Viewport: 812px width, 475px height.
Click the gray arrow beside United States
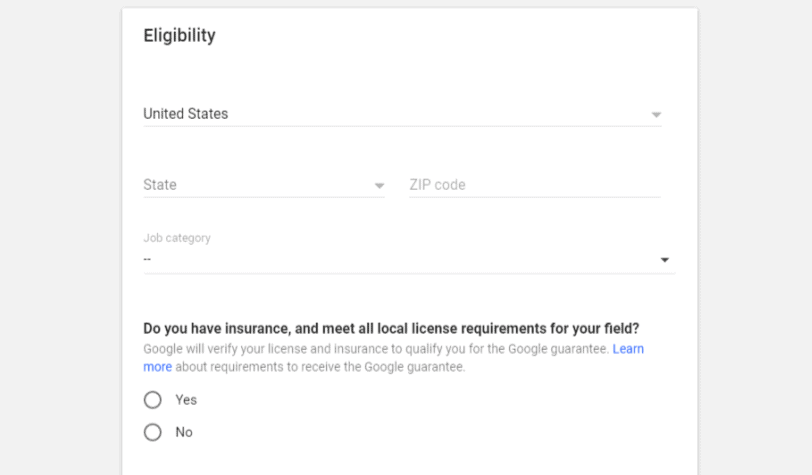pos(656,114)
